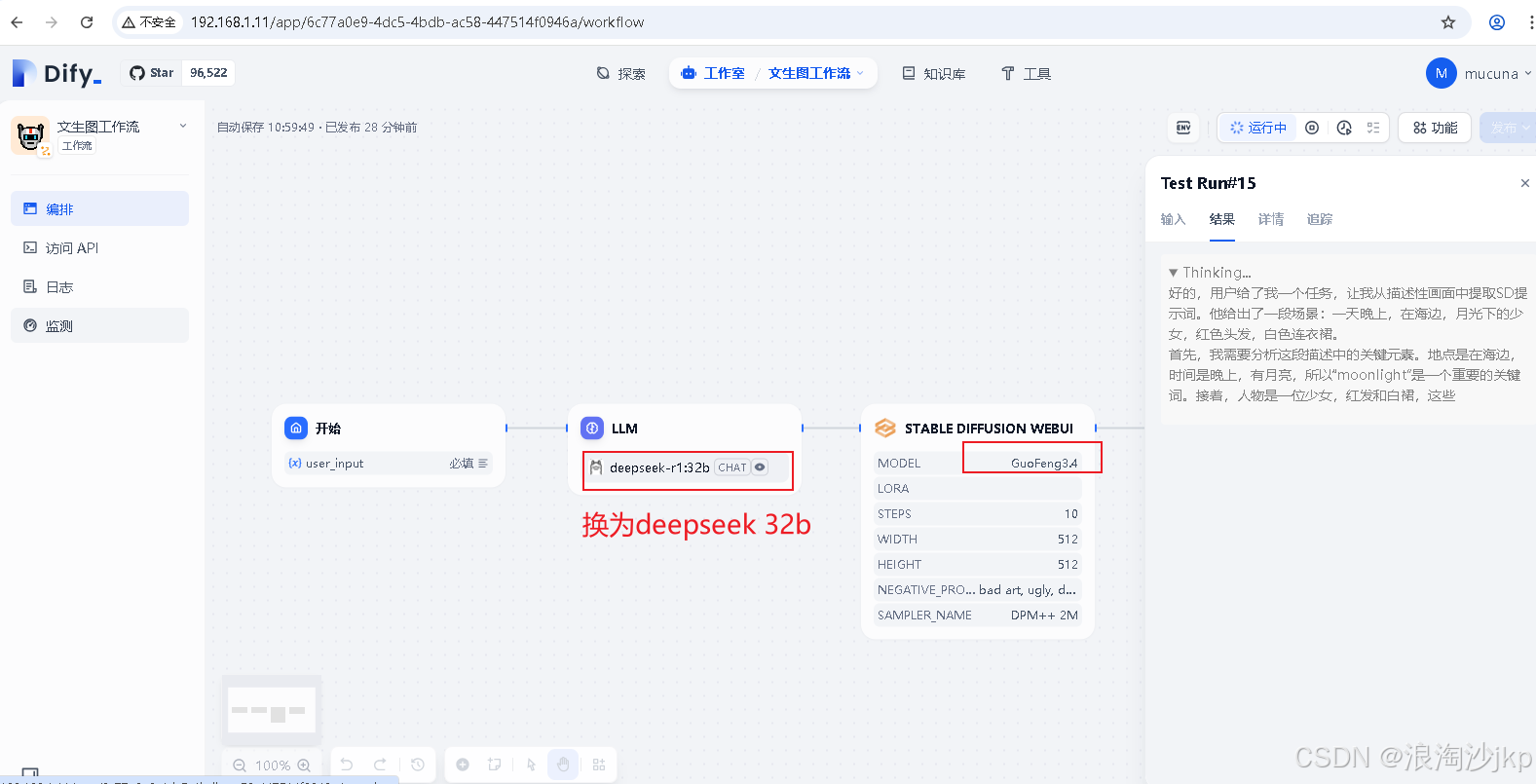Switch to the 详情 tab
This screenshot has width=1536, height=784.
[1270, 219]
